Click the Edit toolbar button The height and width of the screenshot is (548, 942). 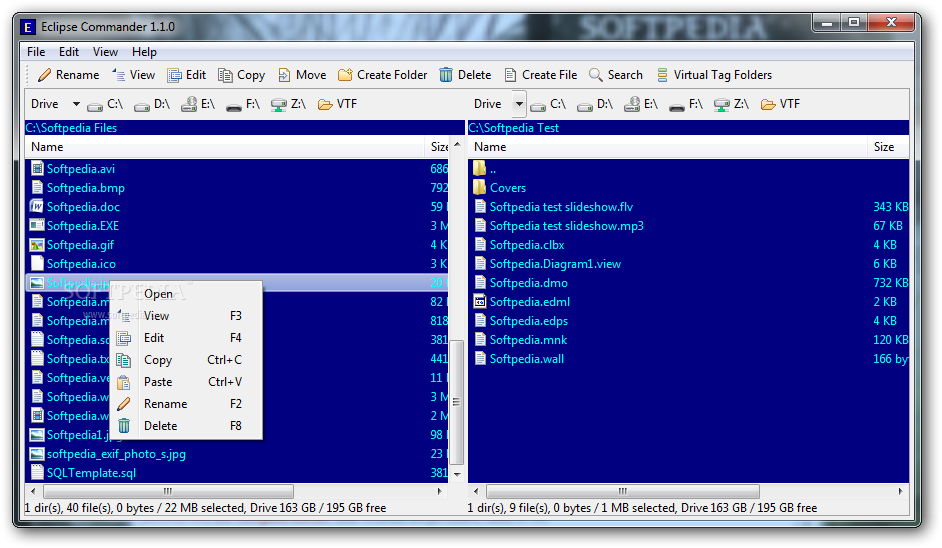[187, 75]
